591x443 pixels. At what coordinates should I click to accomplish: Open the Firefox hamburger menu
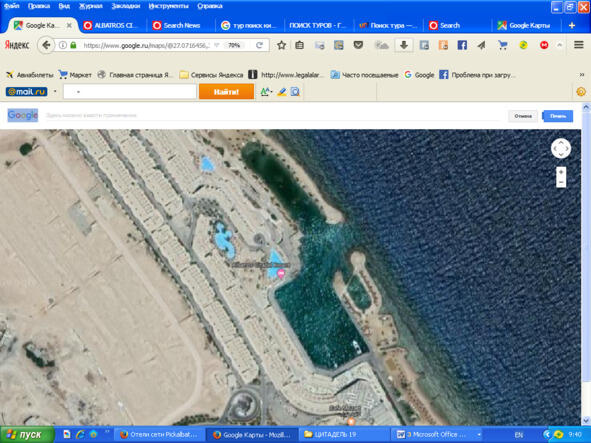tap(579, 45)
